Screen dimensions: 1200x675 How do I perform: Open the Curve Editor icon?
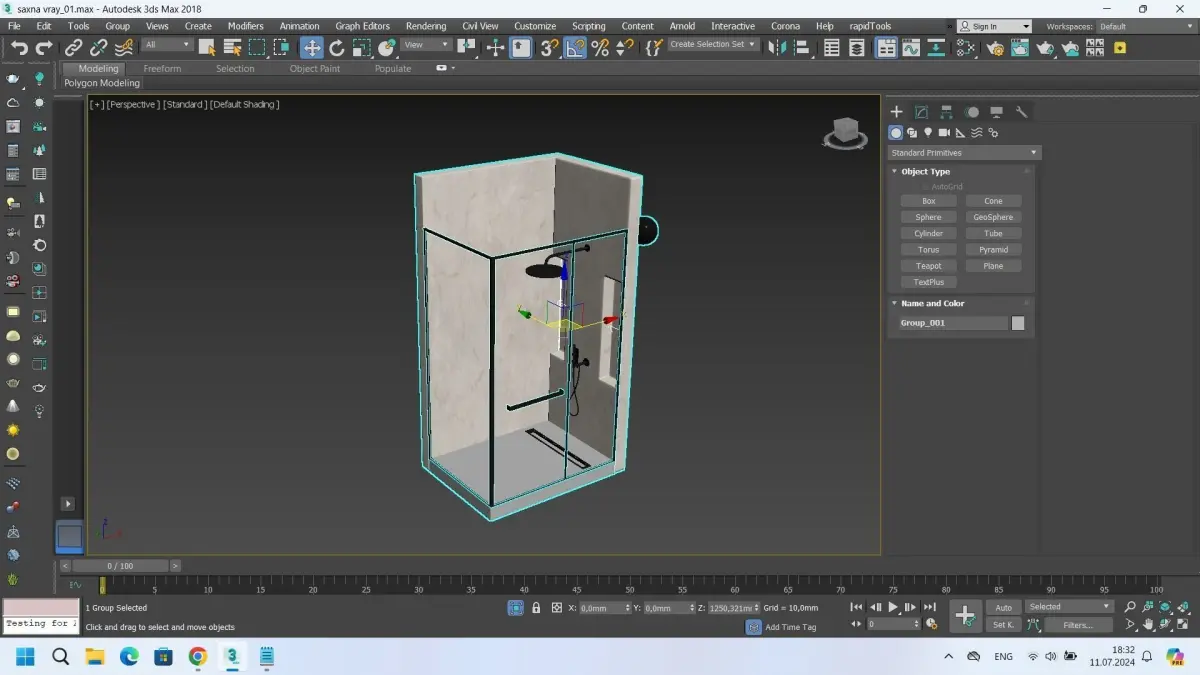click(x=911, y=47)
